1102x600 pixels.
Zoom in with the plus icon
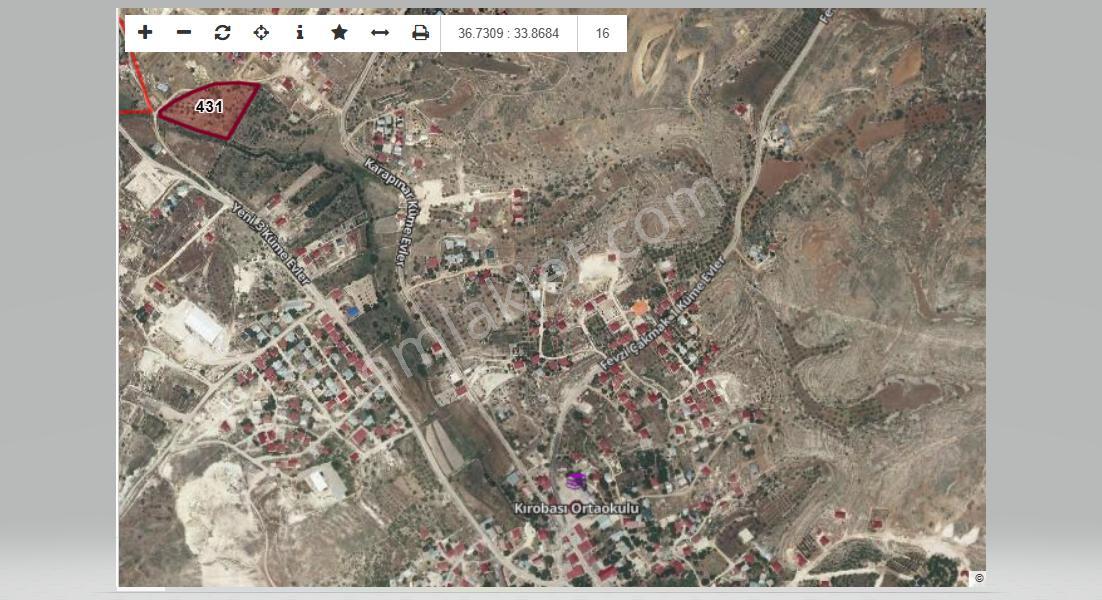(145, 32)
